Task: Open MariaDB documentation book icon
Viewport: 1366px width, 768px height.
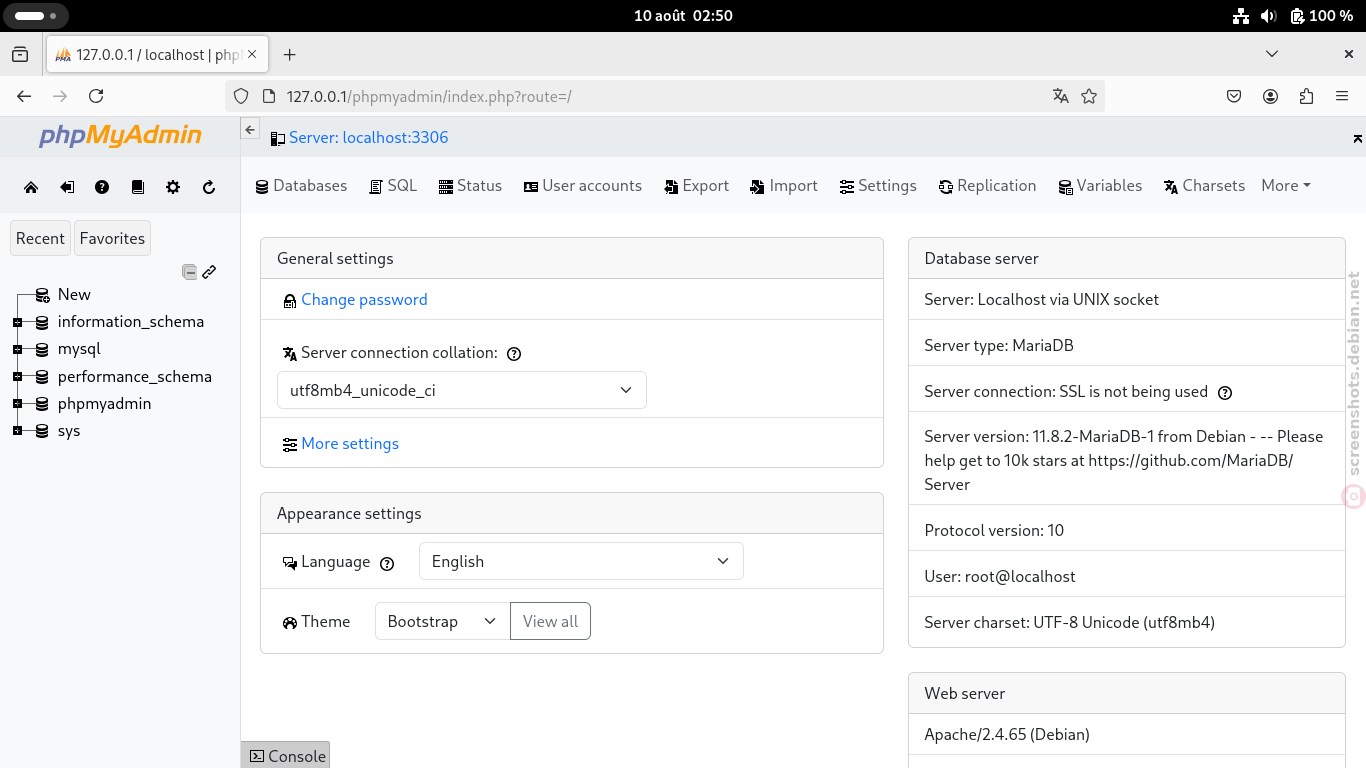Action: pos(138,187)
